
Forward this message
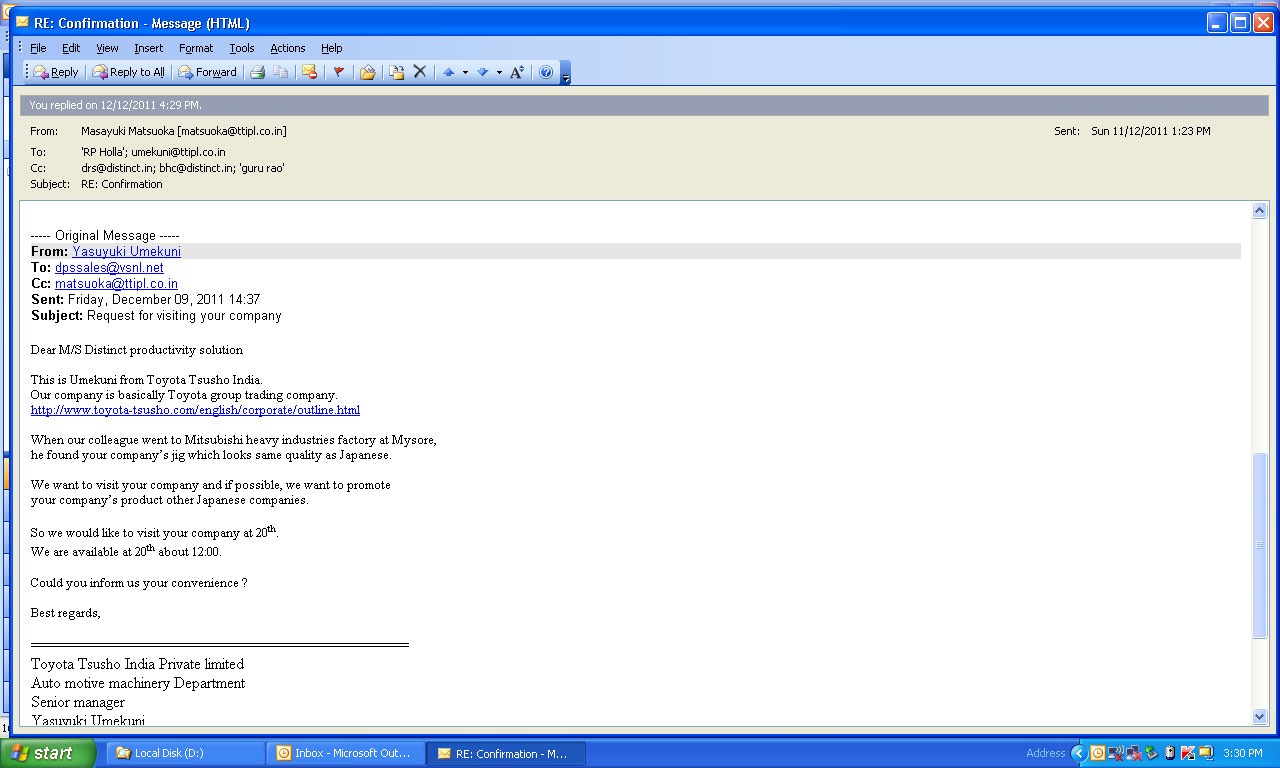pos(208,72)
